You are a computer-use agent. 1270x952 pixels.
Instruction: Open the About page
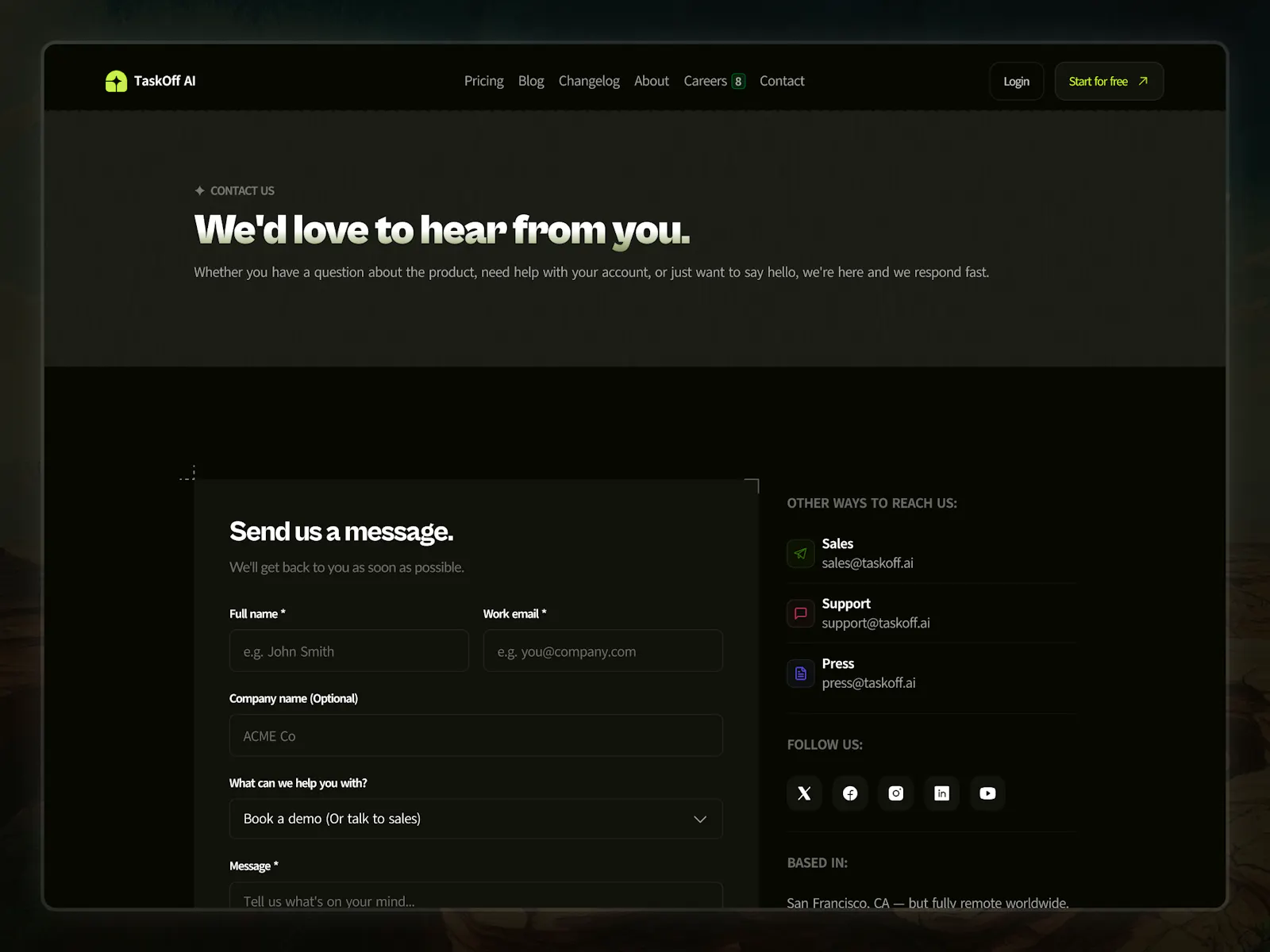pos(652,81)
